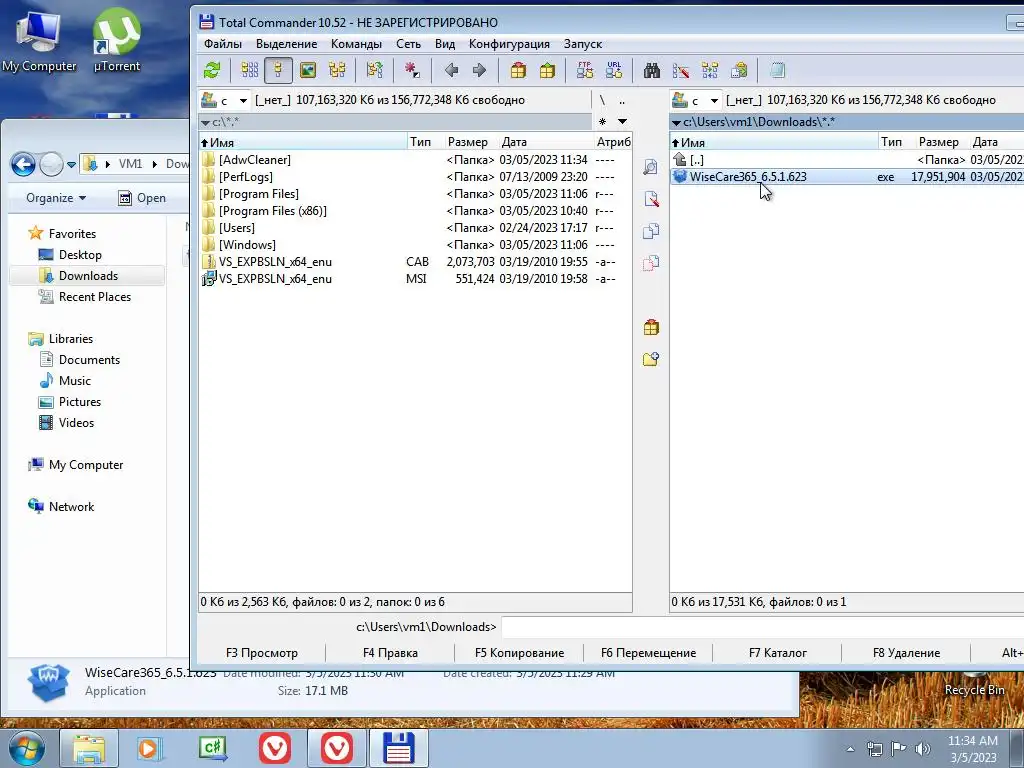This screenshot has height=768, width=1024.
Task: Click the new folder icon in middle bar
Action: tap(651, 359)
